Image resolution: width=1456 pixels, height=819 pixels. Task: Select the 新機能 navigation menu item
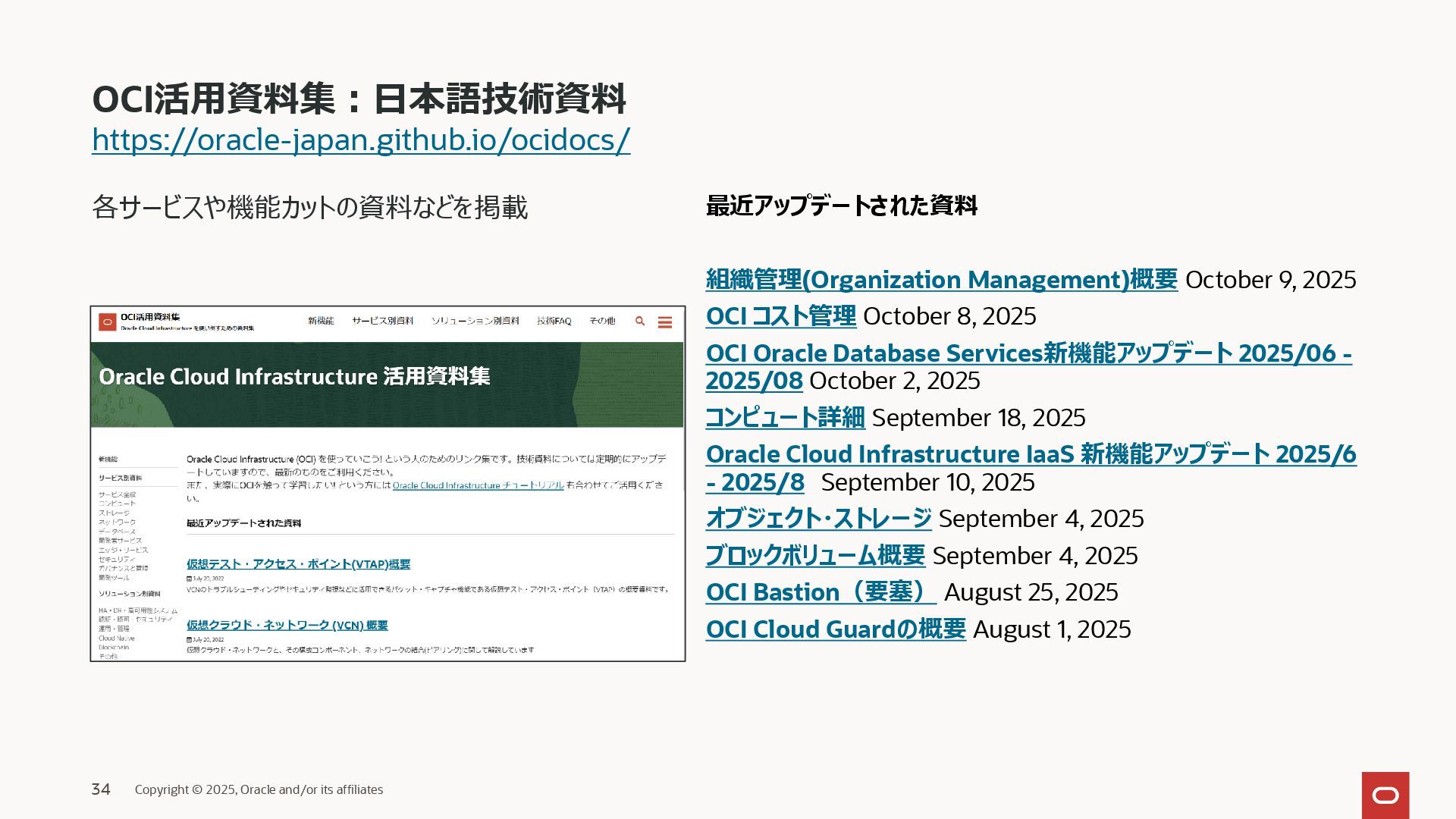coord(321,322)
